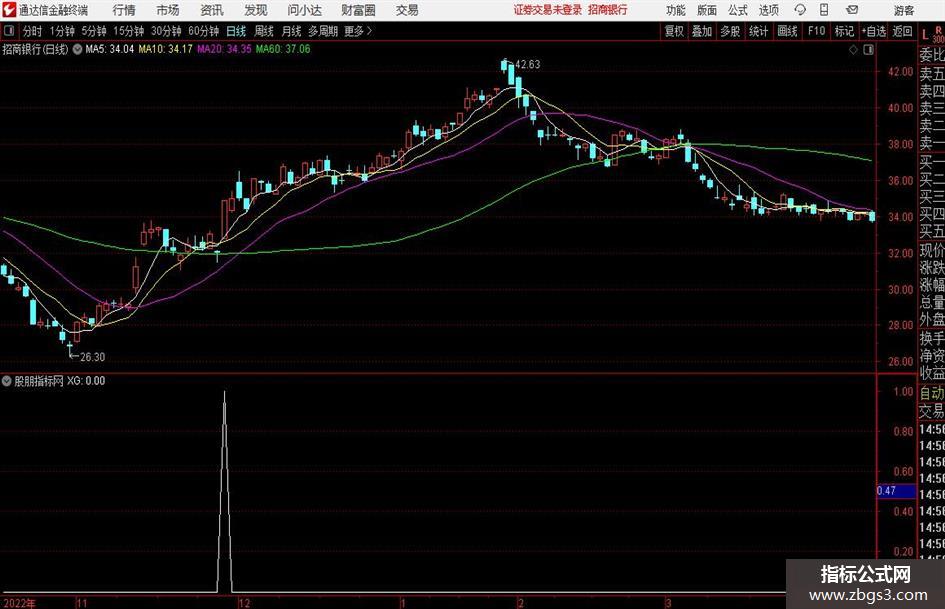Open the 行情 menu
The height and width of the screenshot is (609, 945).
pos(124,10)
